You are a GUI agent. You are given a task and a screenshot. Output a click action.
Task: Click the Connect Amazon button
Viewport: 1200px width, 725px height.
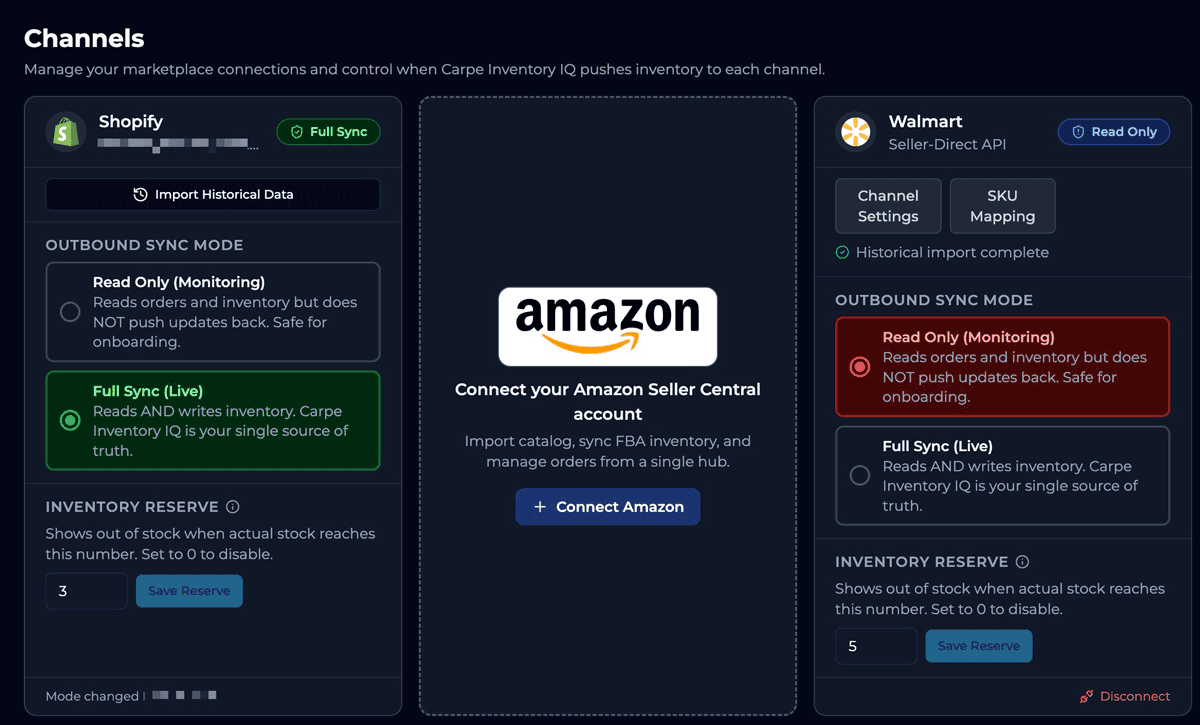(x=607, y=506)
